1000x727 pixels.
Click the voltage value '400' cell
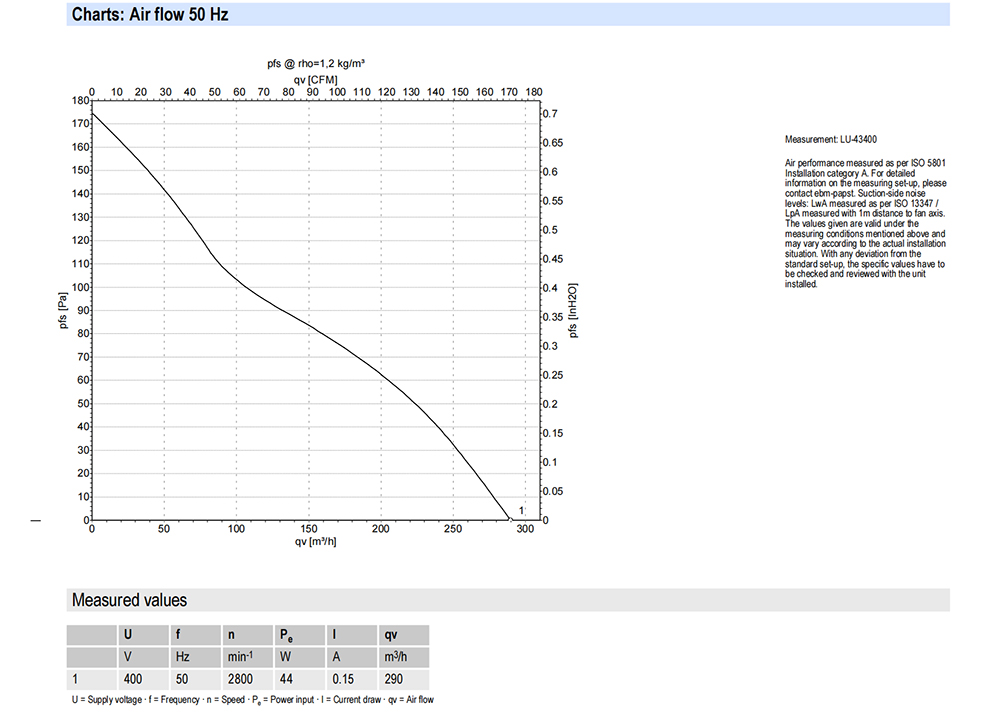143,679
